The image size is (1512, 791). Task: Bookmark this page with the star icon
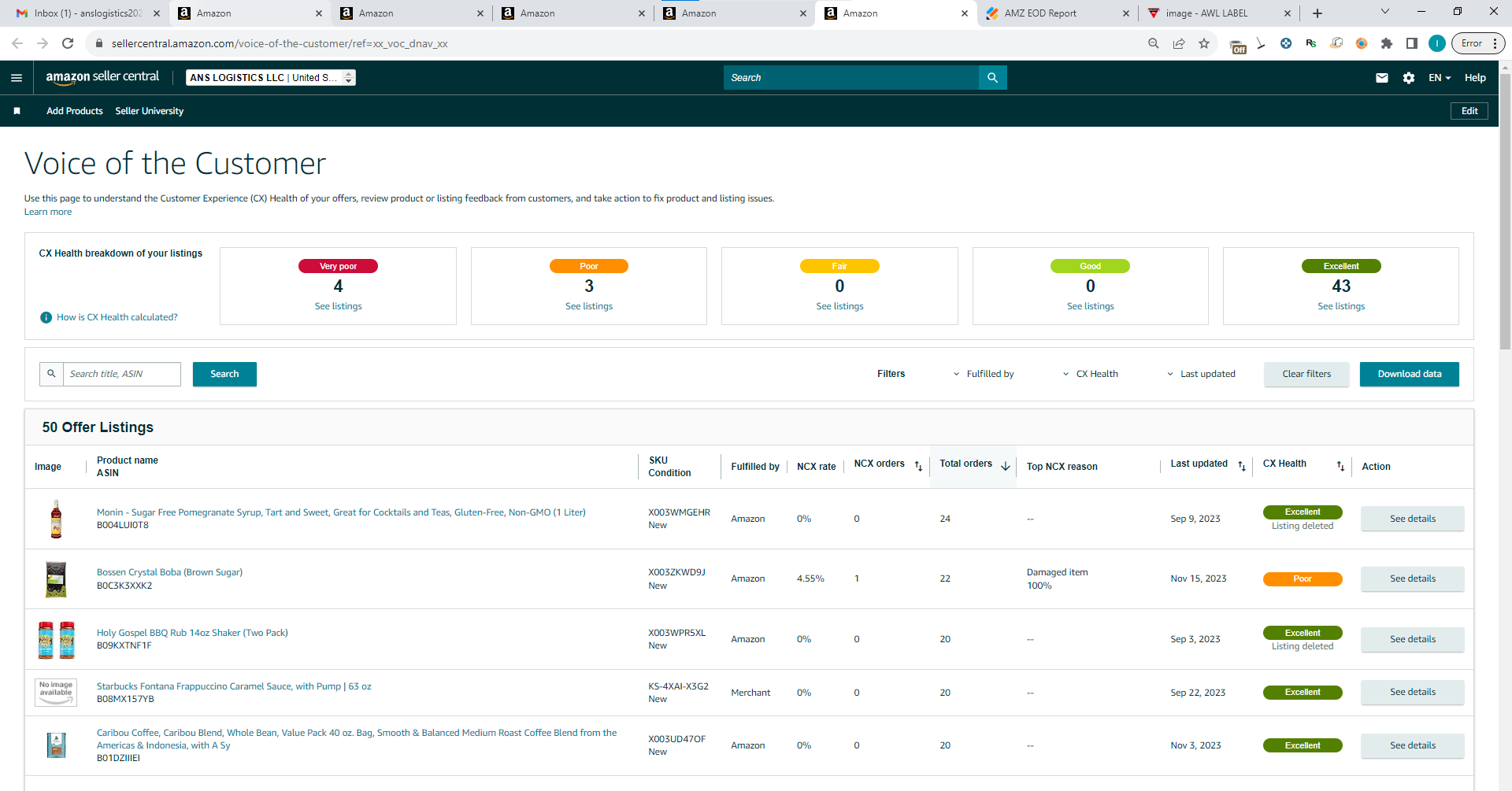pyautogui.click(x=1204, y=43)
